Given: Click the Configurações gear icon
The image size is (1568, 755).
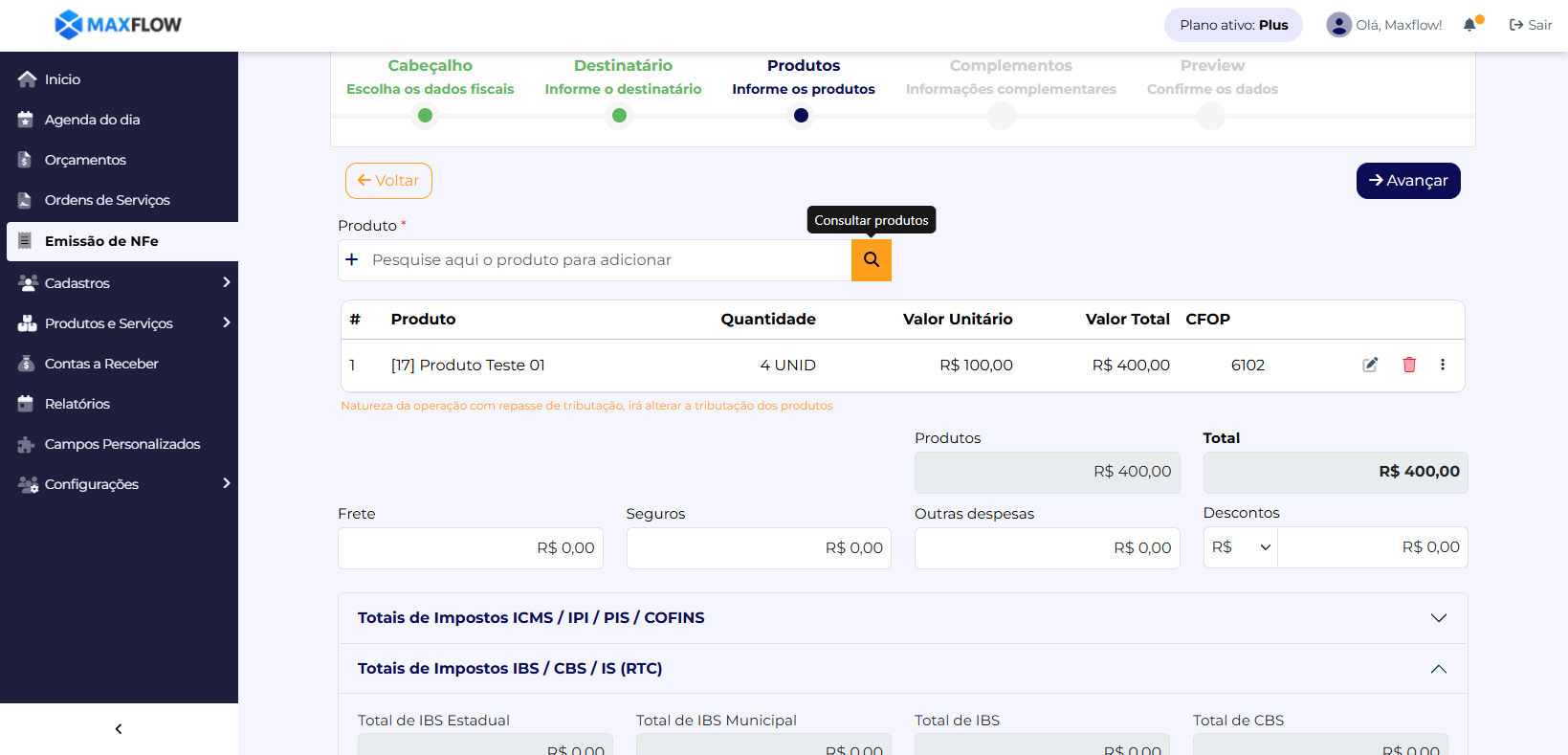Looking at the screenshot, I should 28,484.
